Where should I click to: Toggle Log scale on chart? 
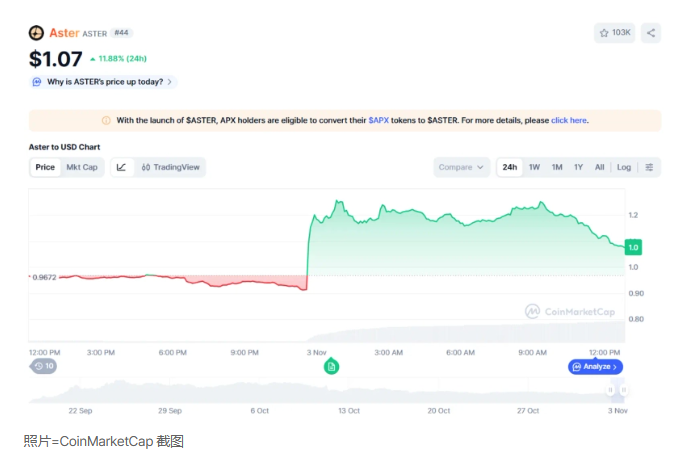(624, 167)
